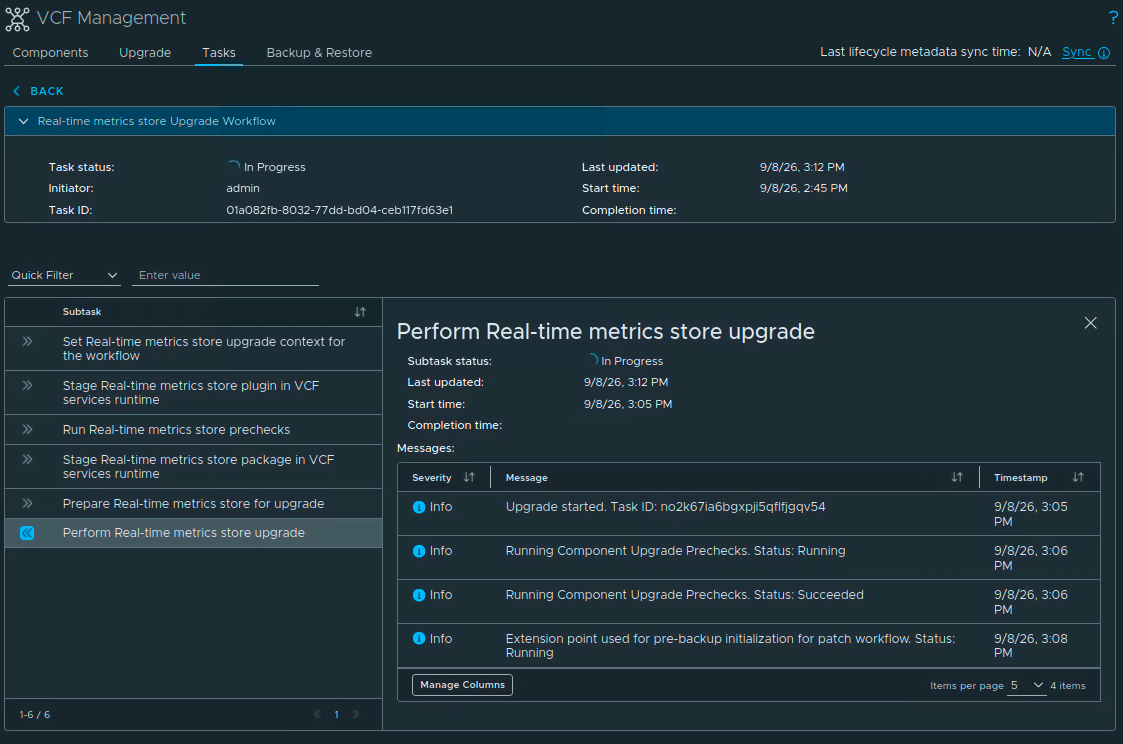
Task: Open the help question mark icon
Action: [x=1113, y=19]
